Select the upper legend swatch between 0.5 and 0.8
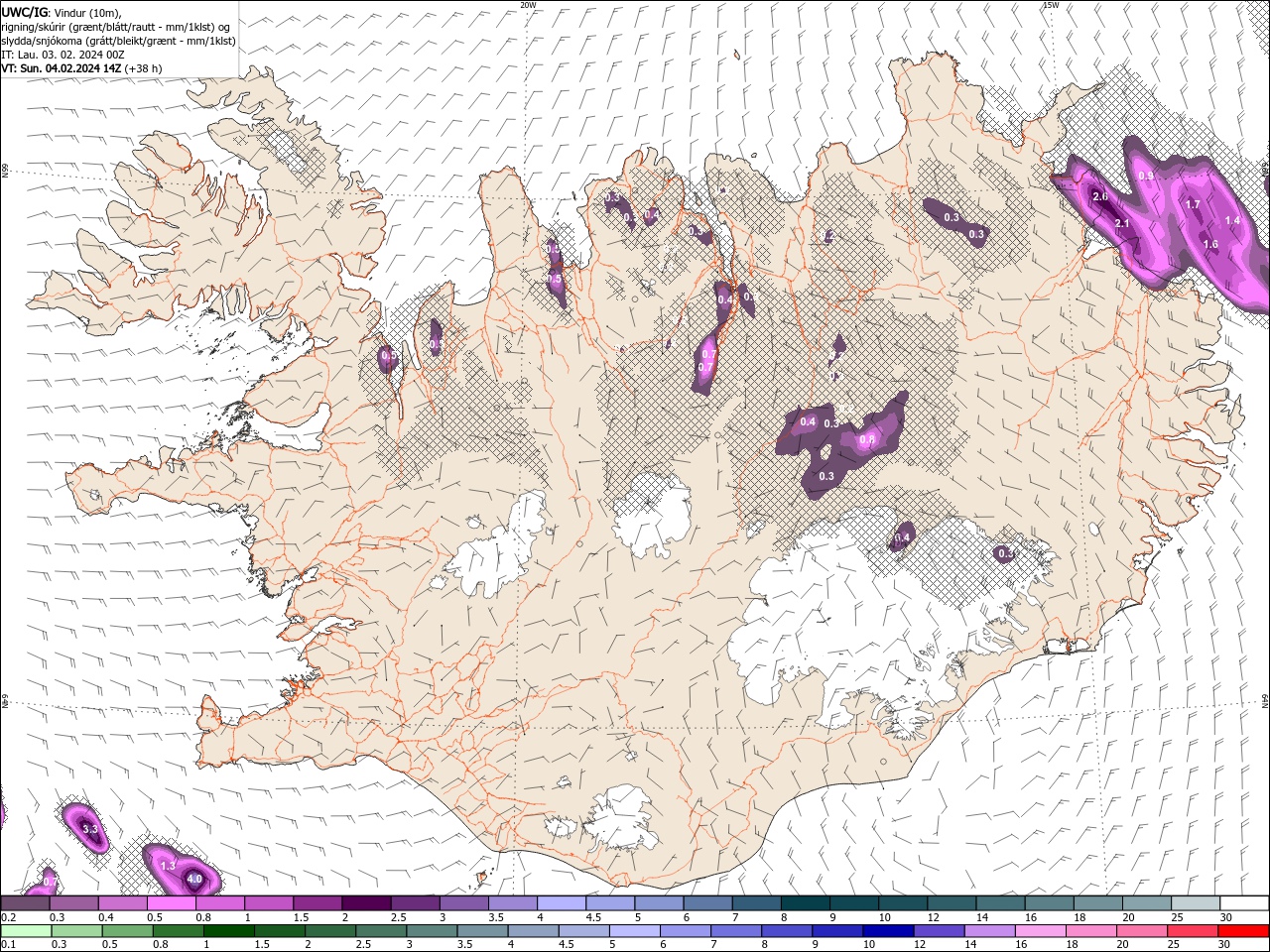Image resolution: width=1270 pixels, height=952 pixels. click(x=173, y=902)
